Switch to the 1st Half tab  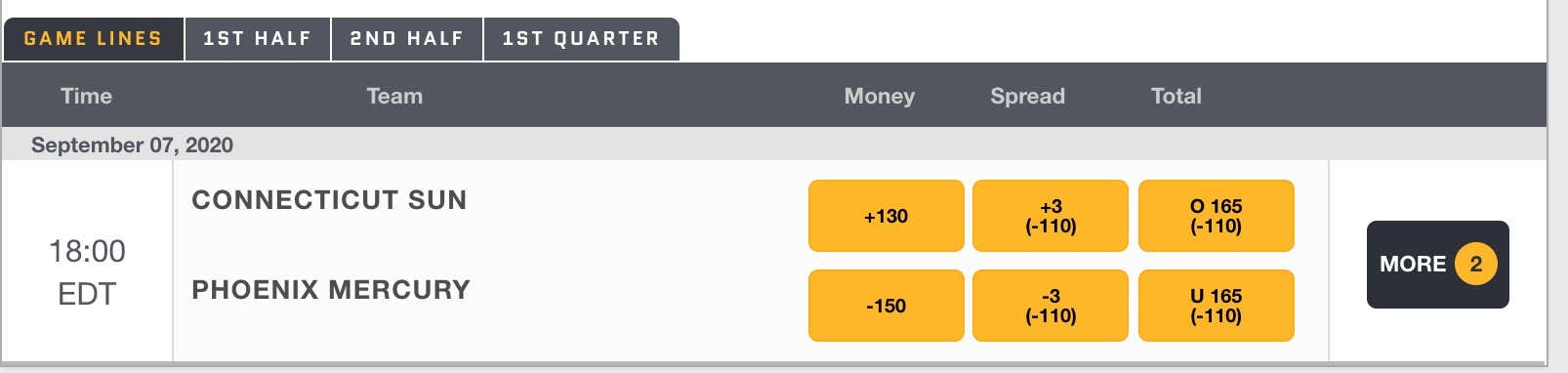[258, 39]
